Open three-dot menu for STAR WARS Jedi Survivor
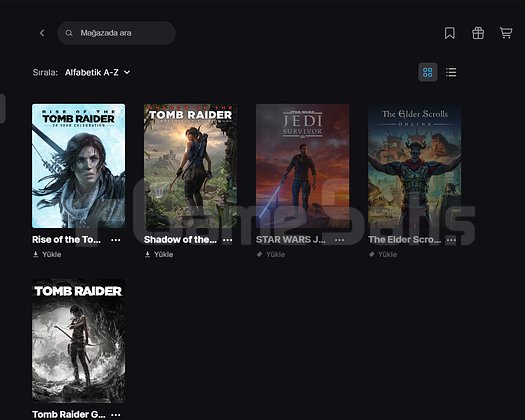 coord(339,240)
